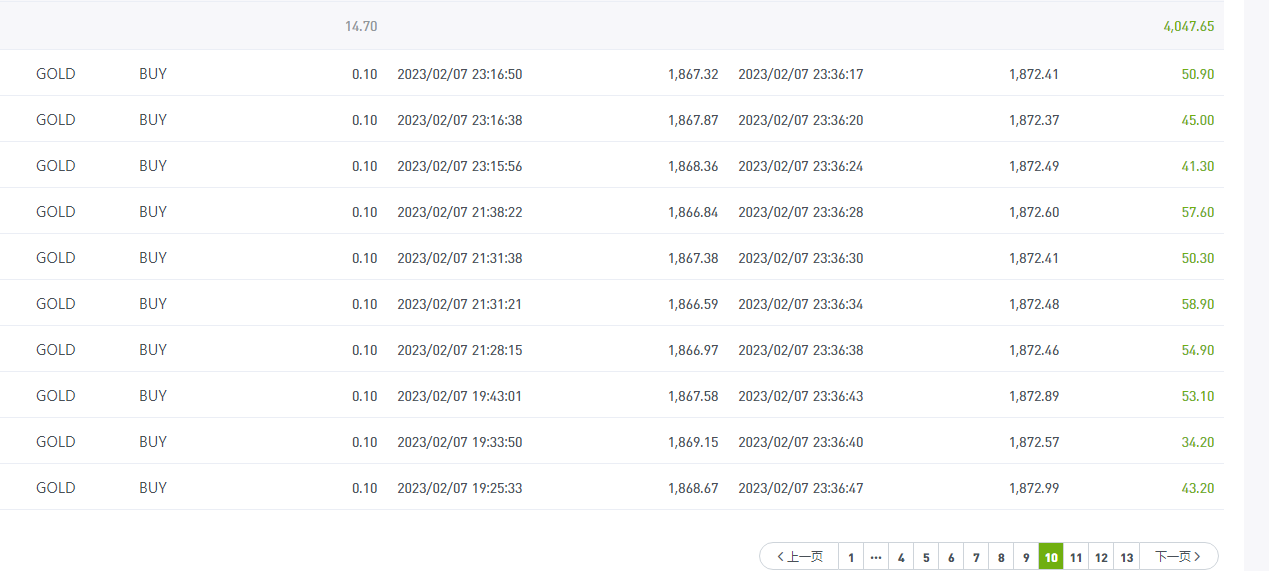This screenshot has height=571, width=1269.
Task: Click close price 1,872.37
Action: (x=1034, y=120)
